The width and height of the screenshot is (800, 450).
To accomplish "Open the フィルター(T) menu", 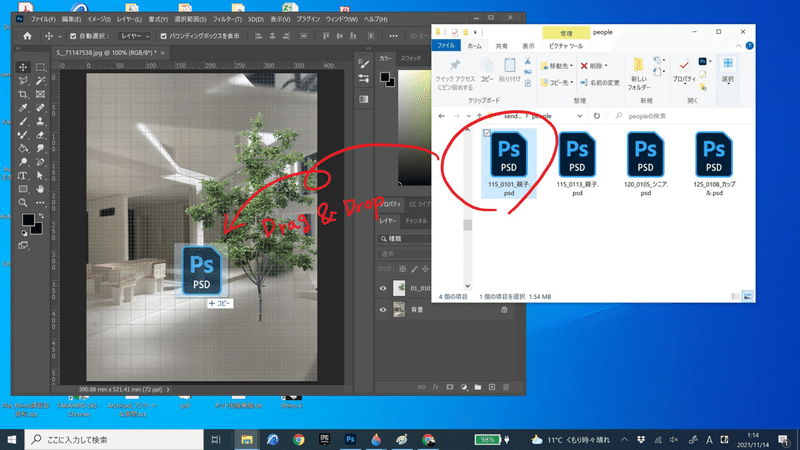I will 227,19.
